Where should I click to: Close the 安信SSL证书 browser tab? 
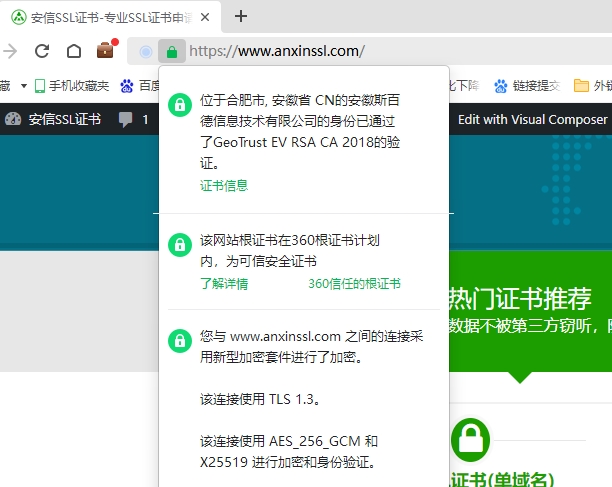click(x=205, y=17)
